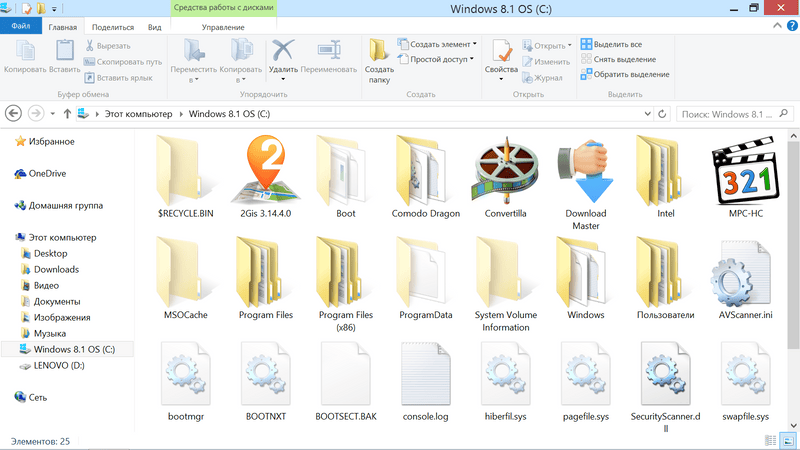
Task: Open the Простой доступ dropdown
Action: click(x=435, y=59)
